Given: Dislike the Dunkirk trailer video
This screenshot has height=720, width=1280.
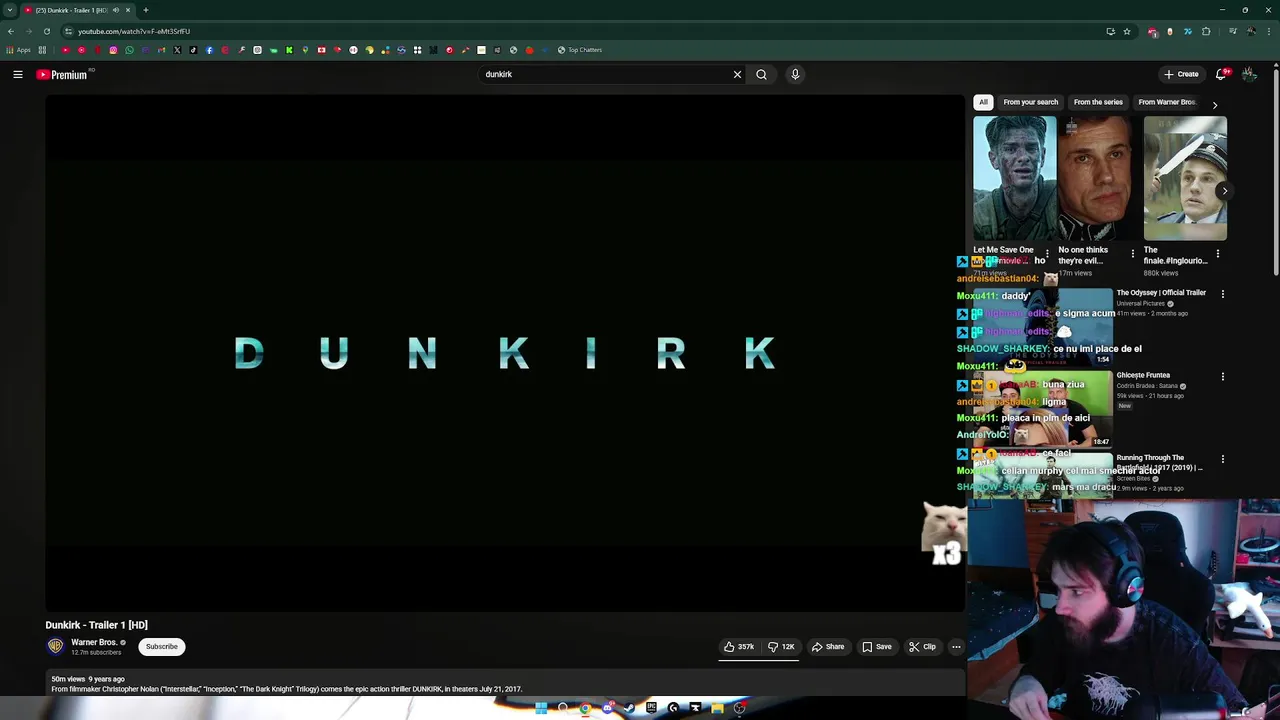Looking at the screenshot, I should [781, 647].
